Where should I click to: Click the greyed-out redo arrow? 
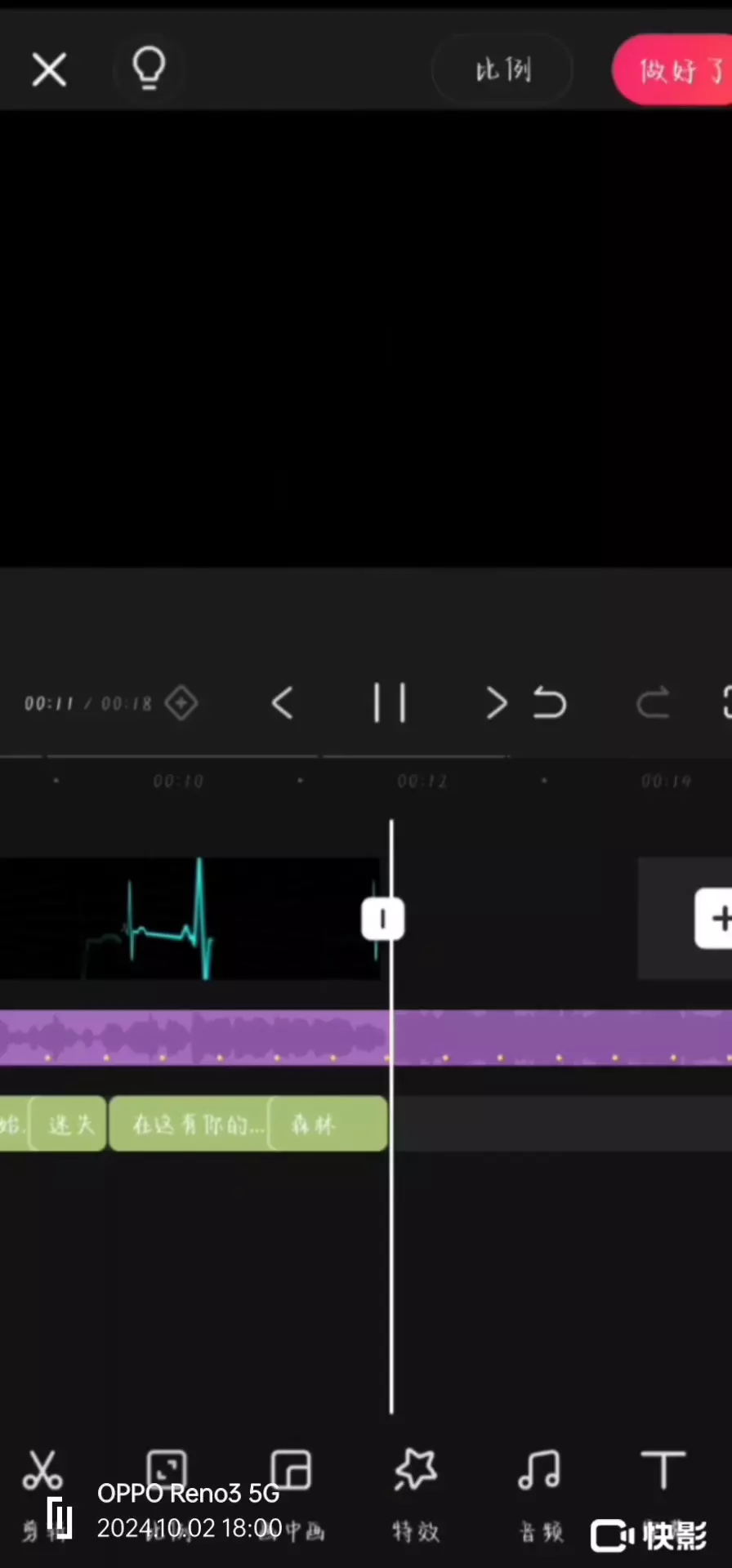click(x=653, y=703)
